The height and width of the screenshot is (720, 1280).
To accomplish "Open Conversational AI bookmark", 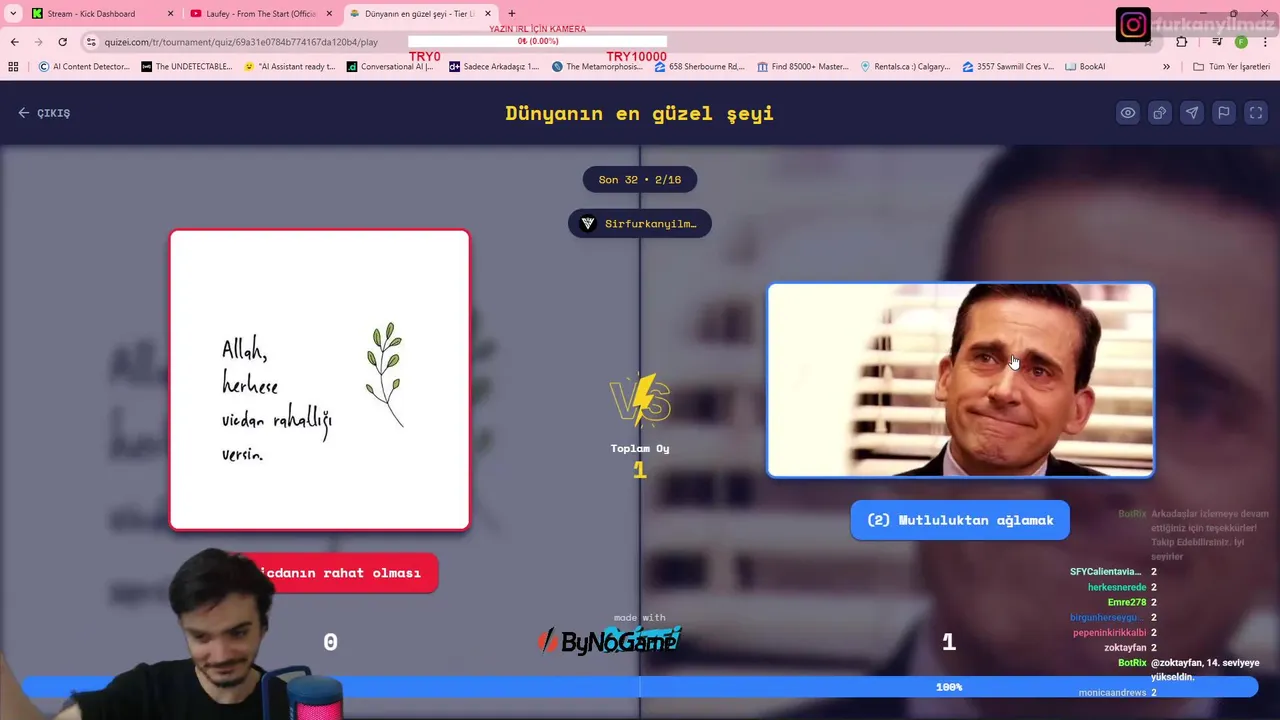I will 391,67.
